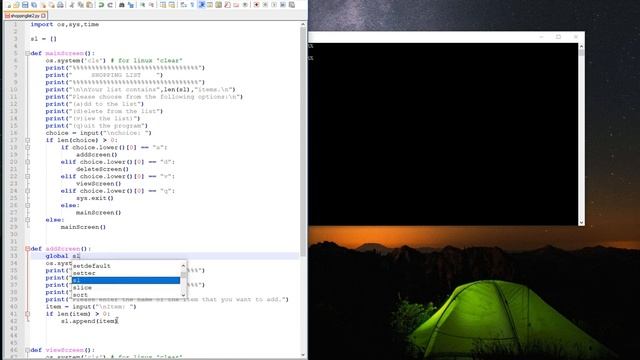Click the Save Recorded Macro icon
Image resolution: width=640 pixels, height=360 pixels.
[291, 5]
